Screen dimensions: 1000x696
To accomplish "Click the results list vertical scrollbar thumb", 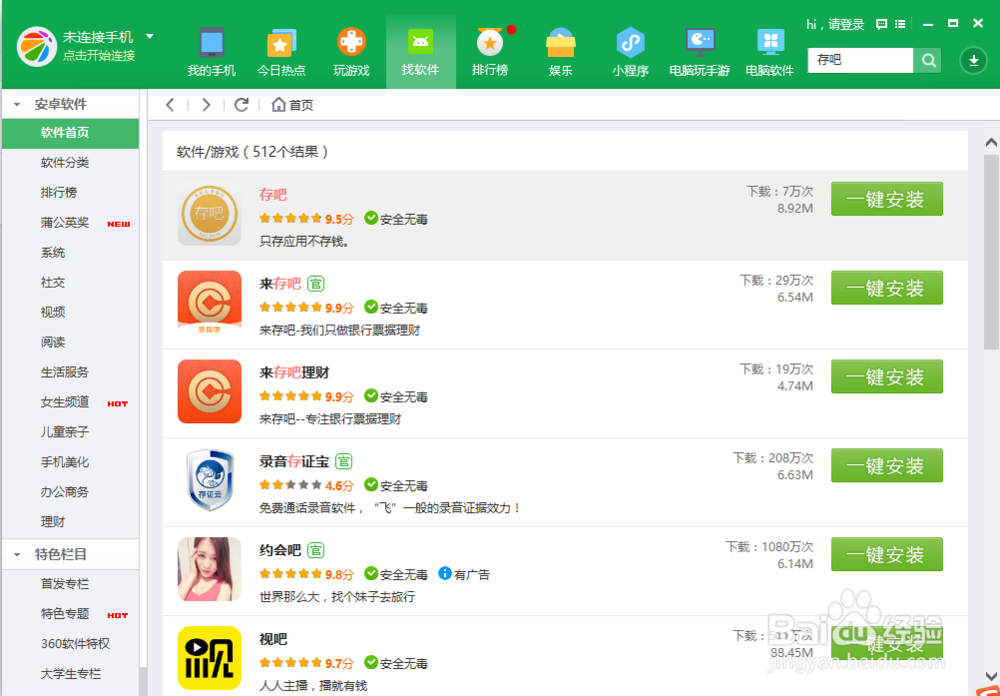I will [990, 250].
